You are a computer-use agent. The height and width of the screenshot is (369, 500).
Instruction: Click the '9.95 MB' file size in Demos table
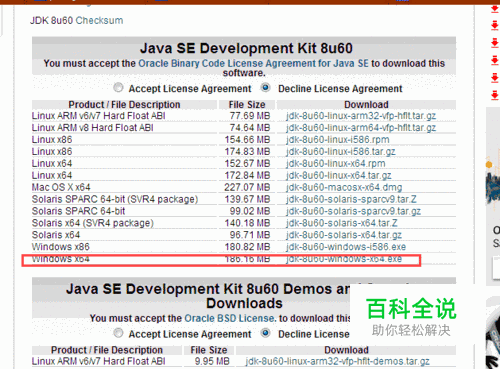(x=212, y=361)
